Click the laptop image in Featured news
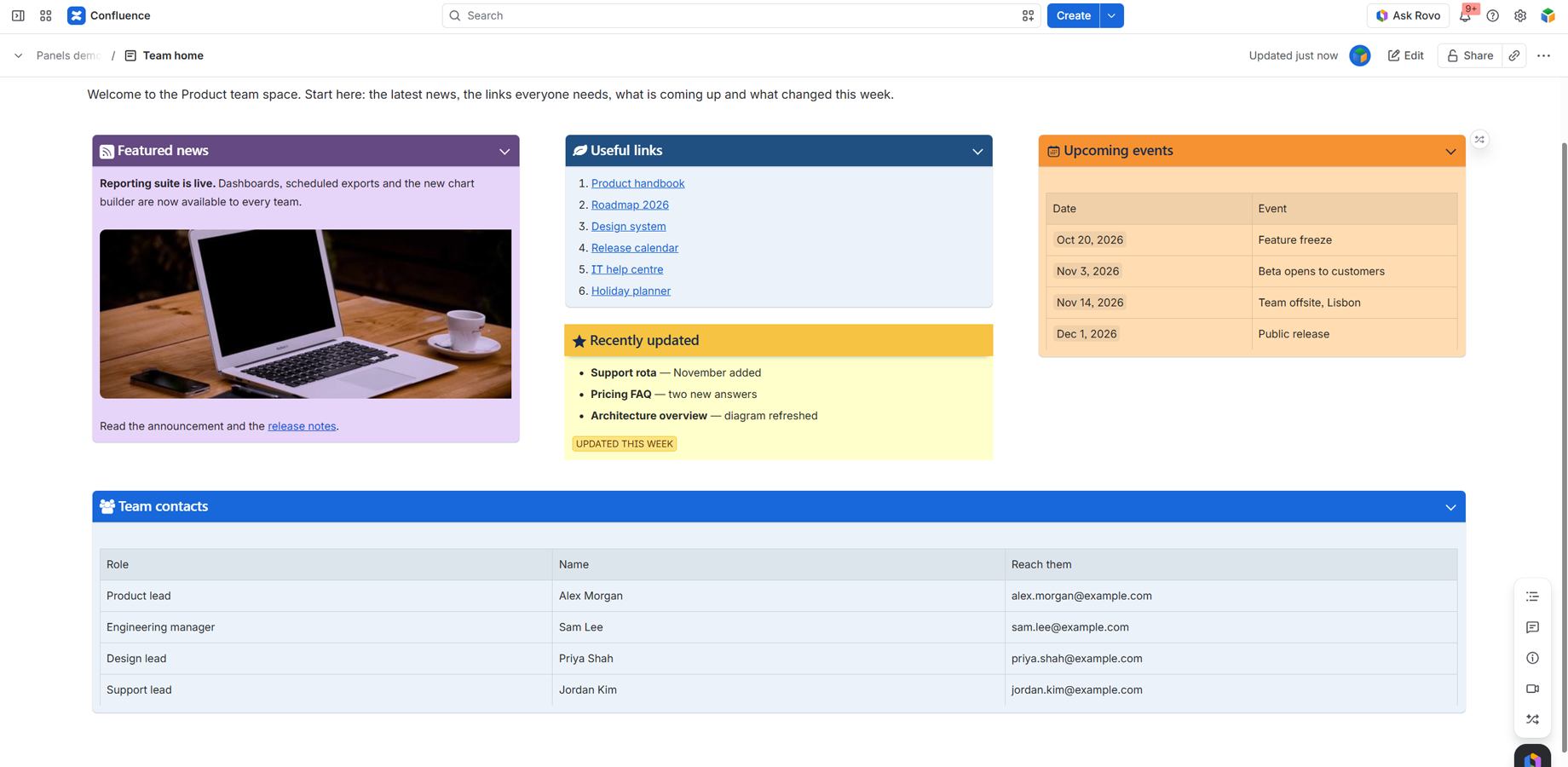The height and width of the screenshot is (767, 1568). pos(305,314)
